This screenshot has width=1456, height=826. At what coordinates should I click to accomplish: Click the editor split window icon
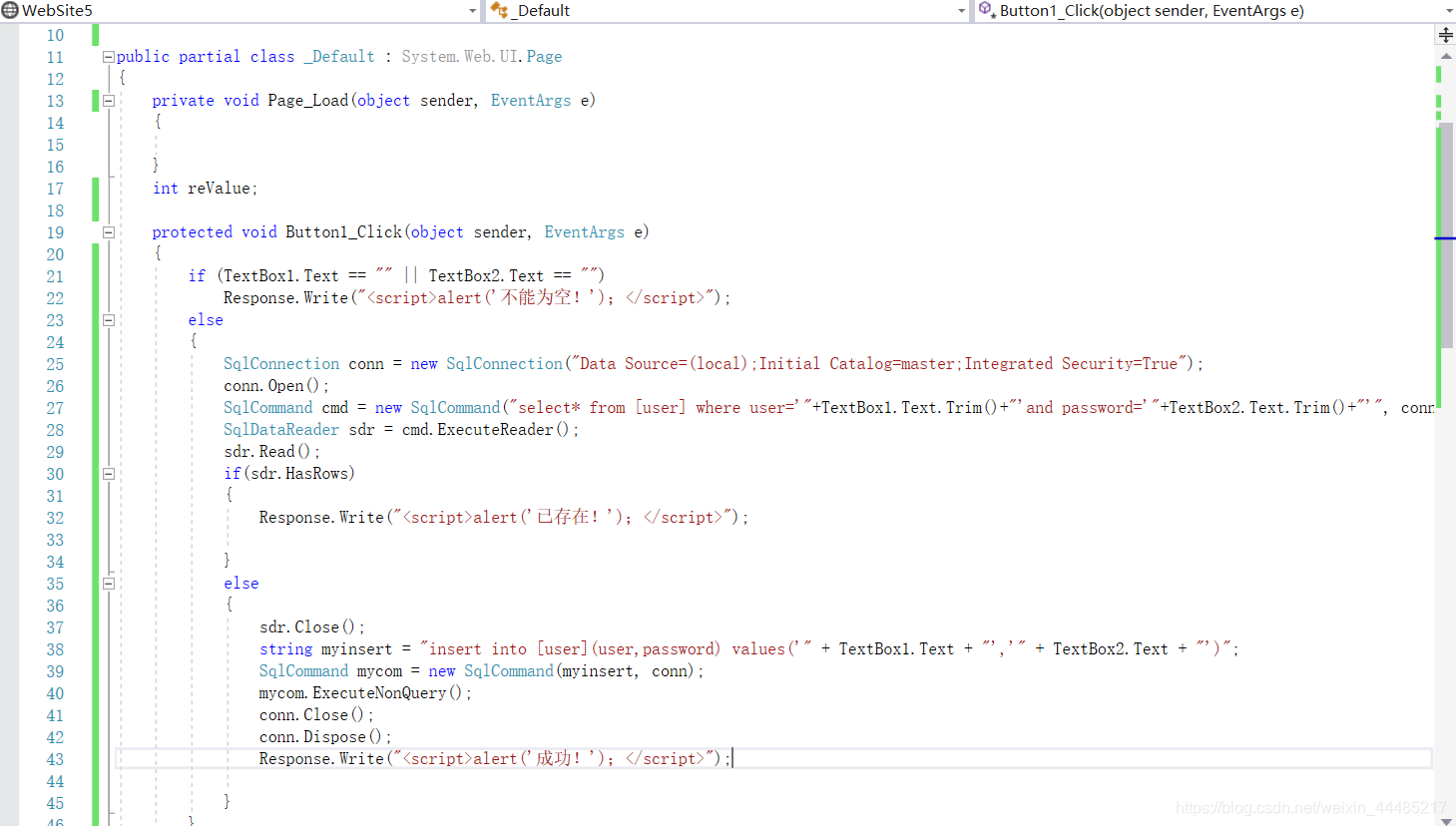1445,35
